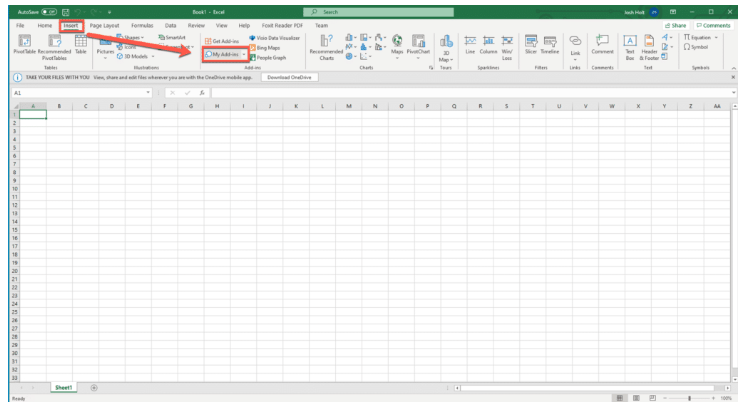
Task: Insert a Column sparkline
Action: tap(488, 46)
